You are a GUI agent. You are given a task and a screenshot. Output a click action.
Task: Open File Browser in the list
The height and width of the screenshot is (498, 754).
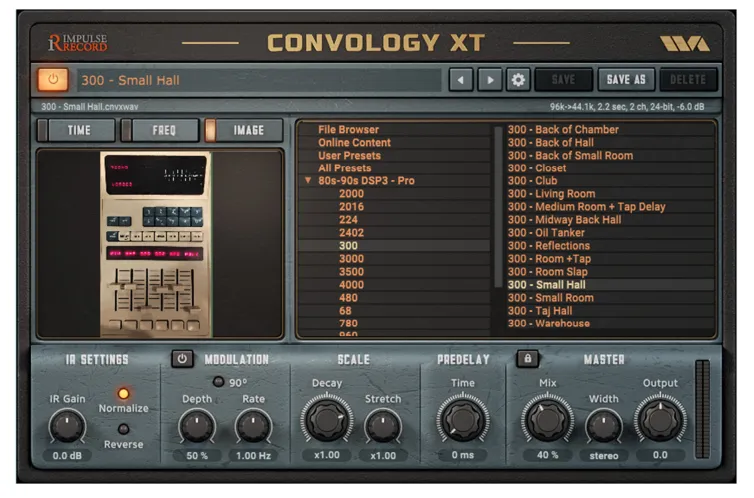tap(348, 130)
